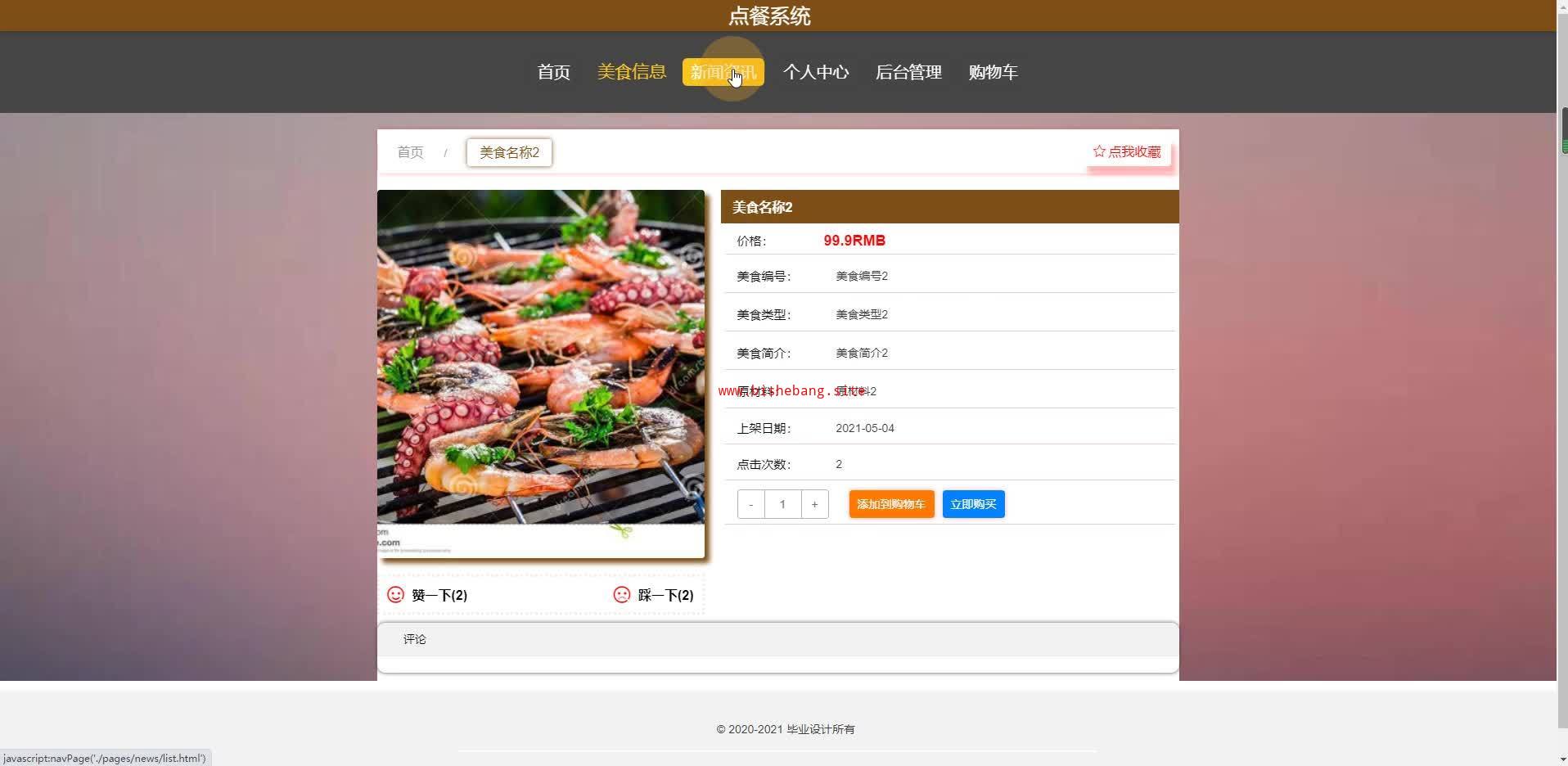Click the 价格 label
This screenshot has width=1568, height=766.
point(751,241)
